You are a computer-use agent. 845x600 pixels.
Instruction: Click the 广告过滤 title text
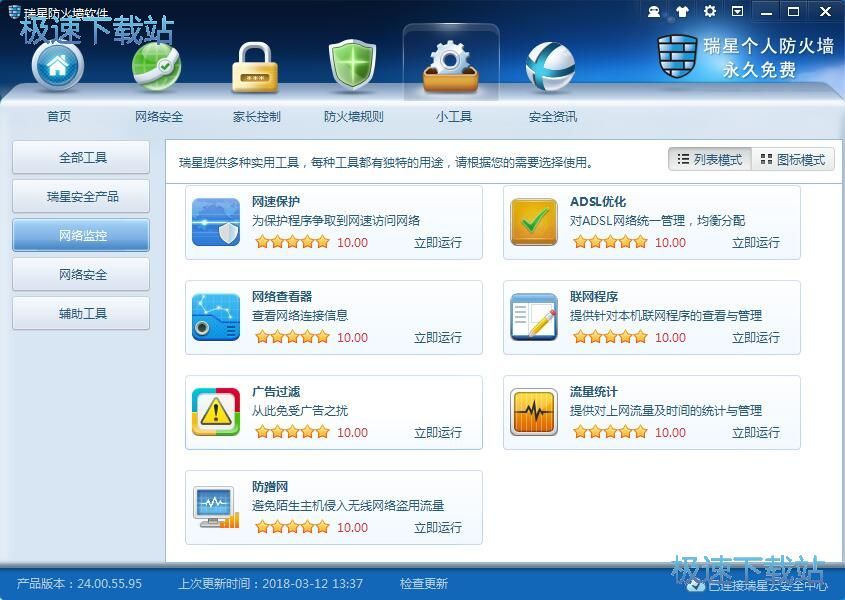276,391
